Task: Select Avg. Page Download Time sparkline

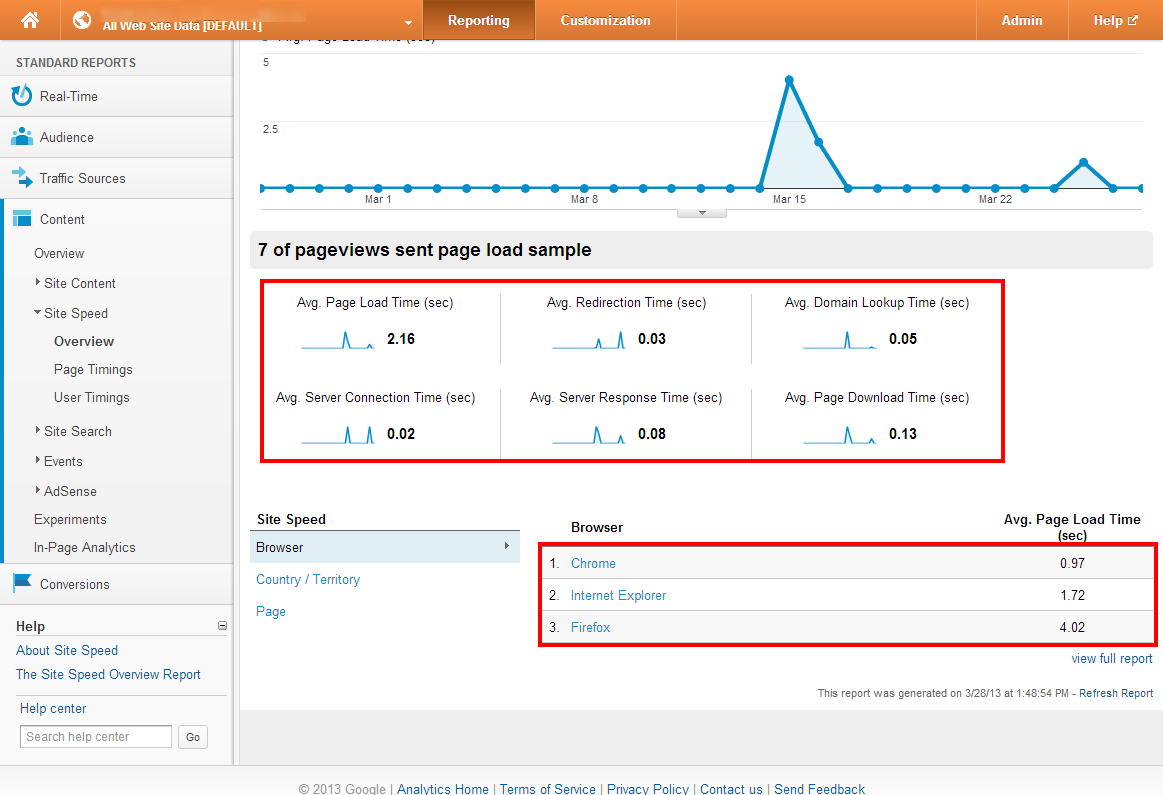Action: 840,435
